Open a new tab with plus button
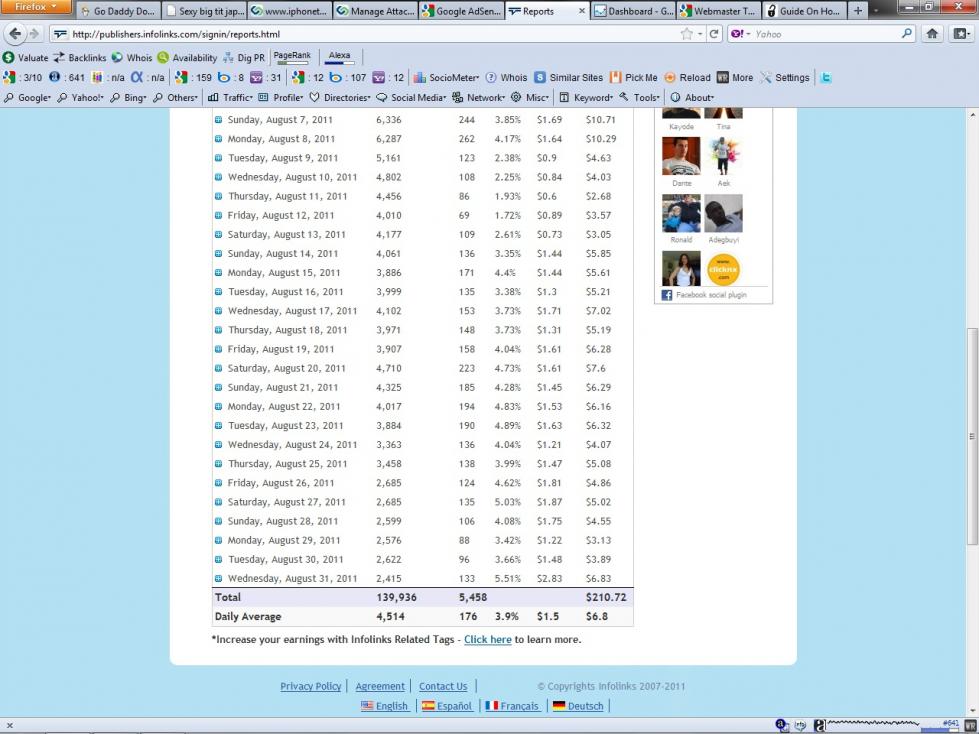 (x=857, y=11)
